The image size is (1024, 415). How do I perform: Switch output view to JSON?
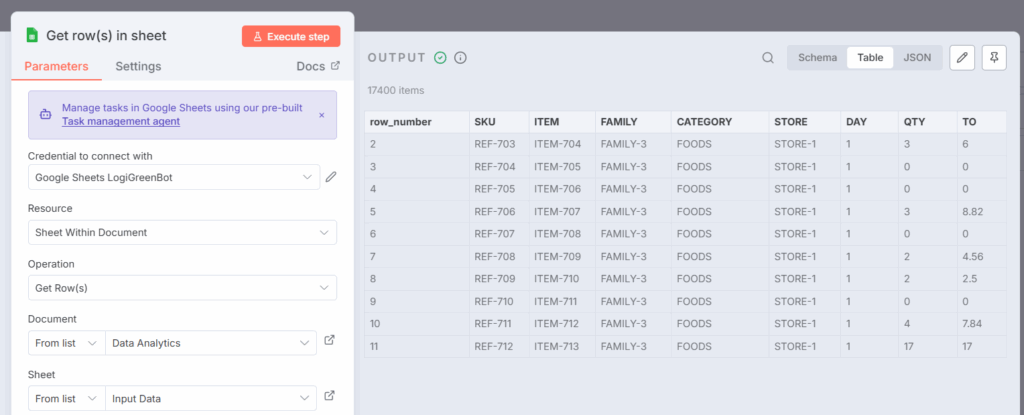pos(917,58)
